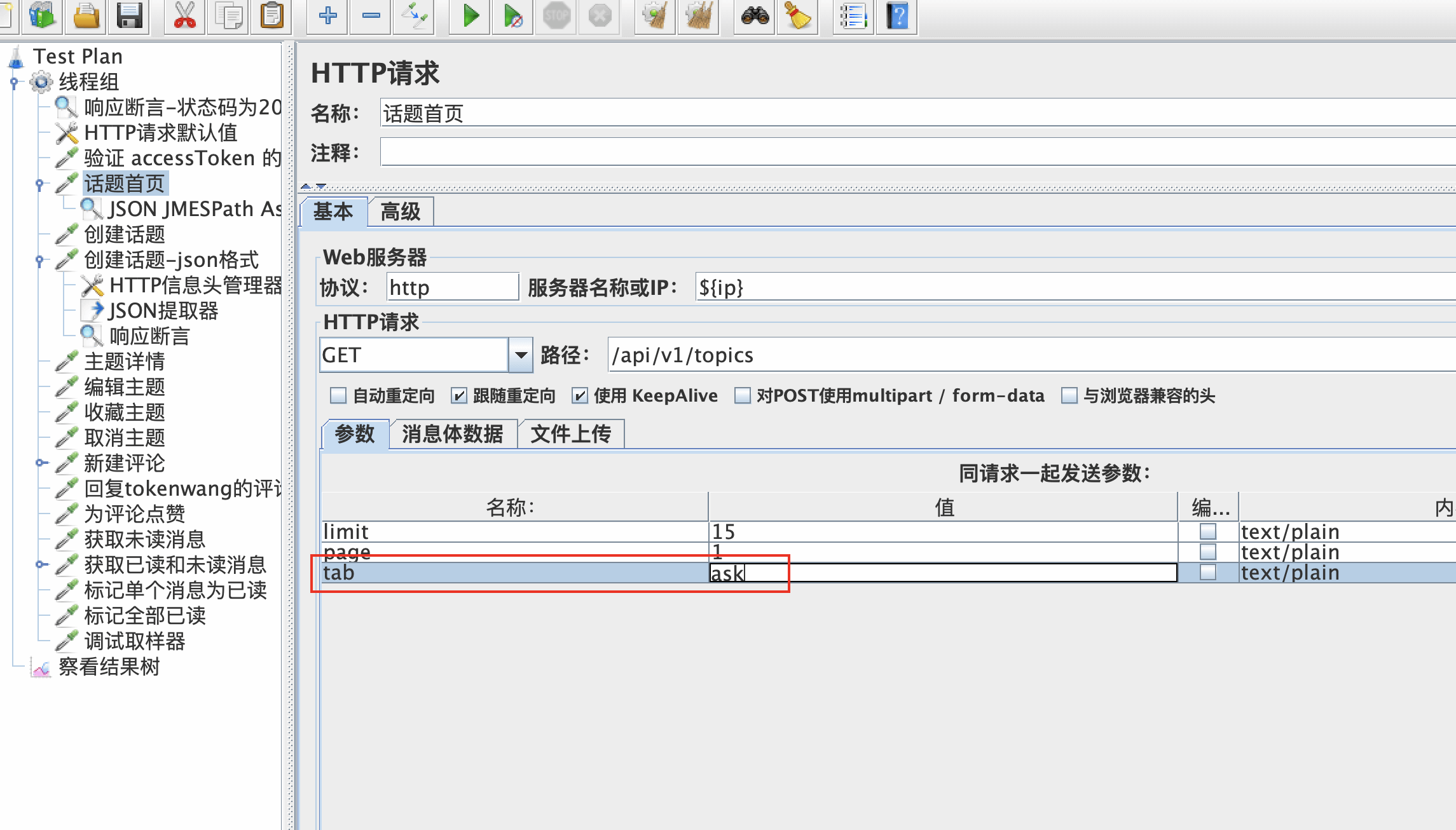
Task: Expand the 新建评论 tree node
Action: 40,463
